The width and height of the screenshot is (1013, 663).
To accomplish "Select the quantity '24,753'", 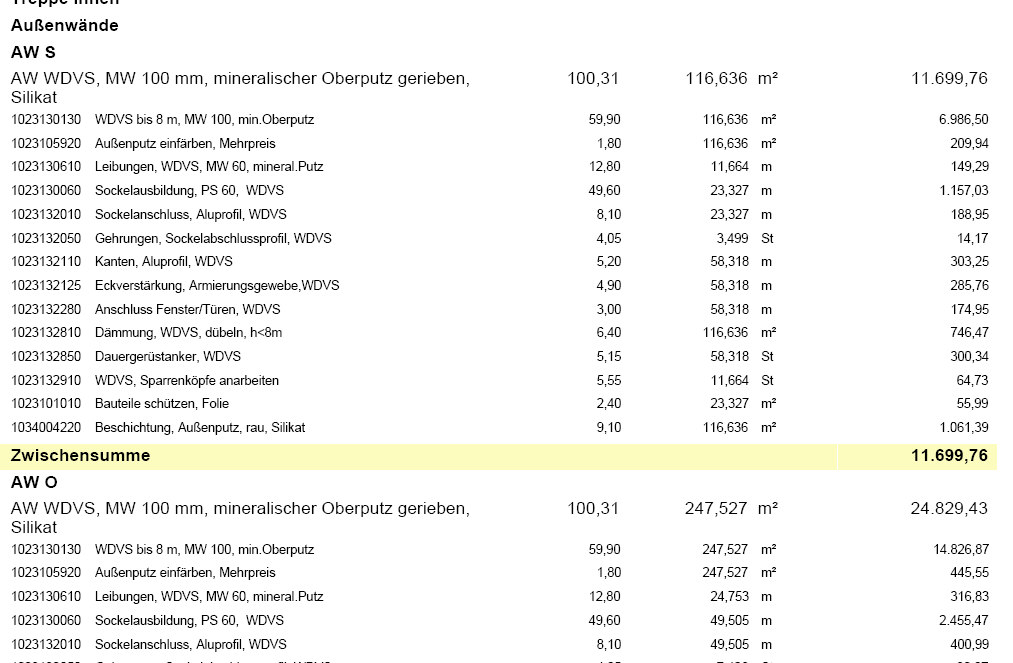I will [729, 596].
